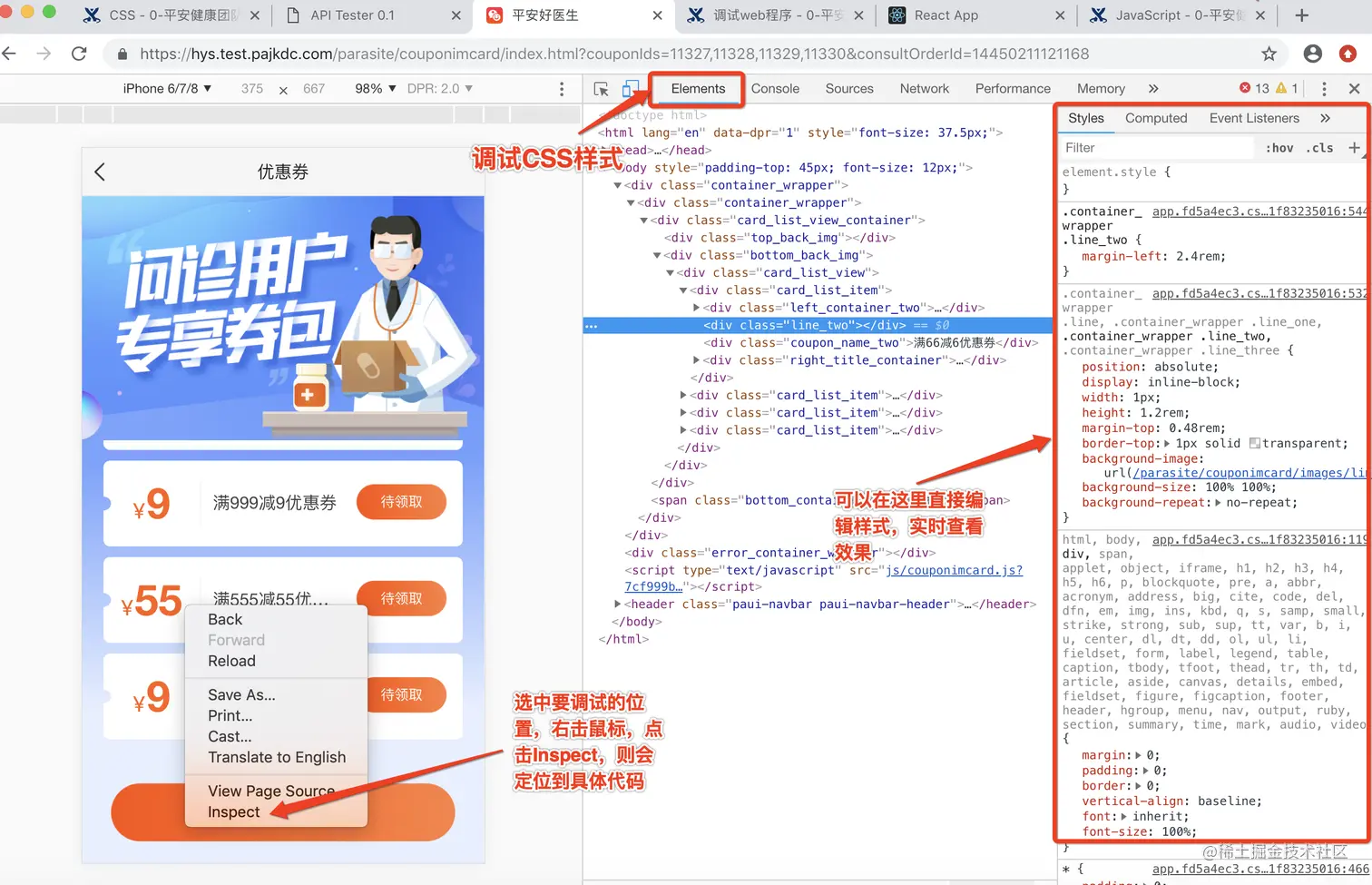Choose Inspect from the context menu
The height and width of the screenshot is (885, 1372).
pyautogui.click(x=233, y=812)
